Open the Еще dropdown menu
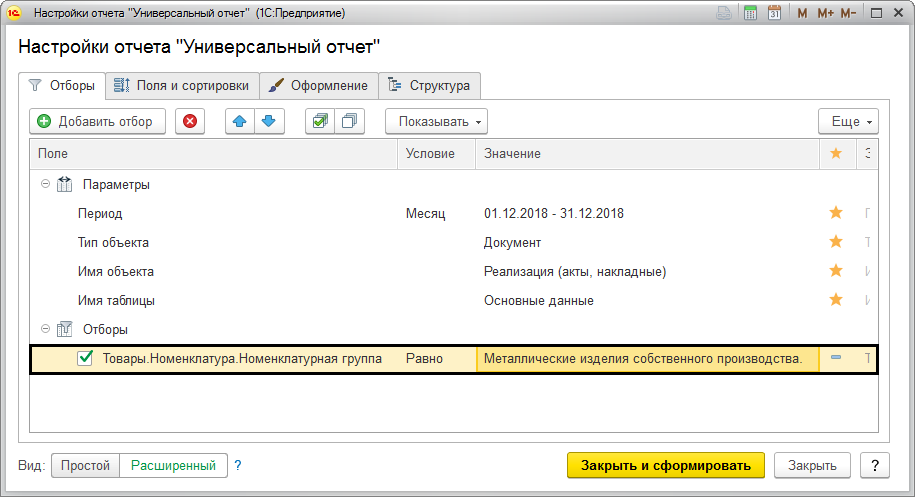This screenshot has height=497, width=915. tap(848, 121)
